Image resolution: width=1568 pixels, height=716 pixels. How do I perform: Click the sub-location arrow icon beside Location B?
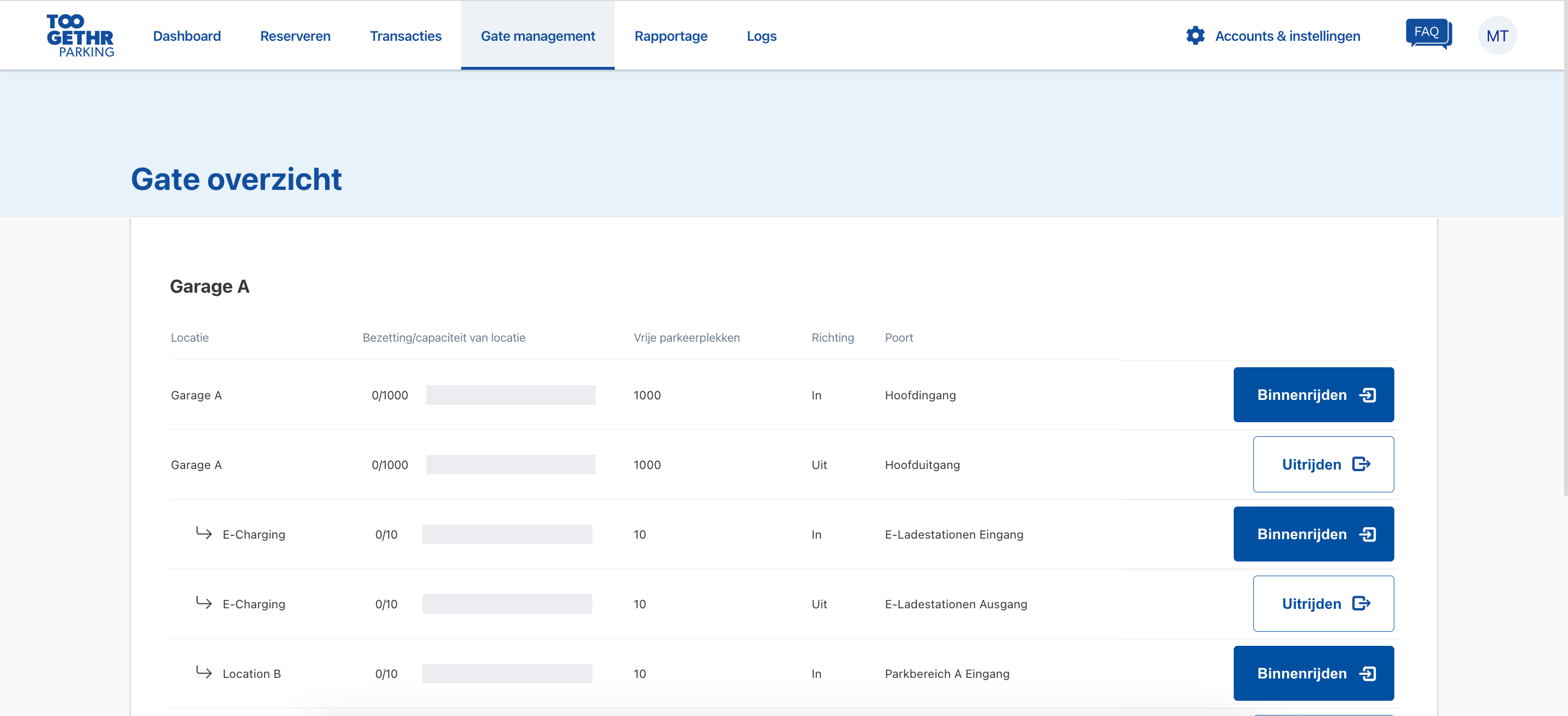[x=204, y=671]
